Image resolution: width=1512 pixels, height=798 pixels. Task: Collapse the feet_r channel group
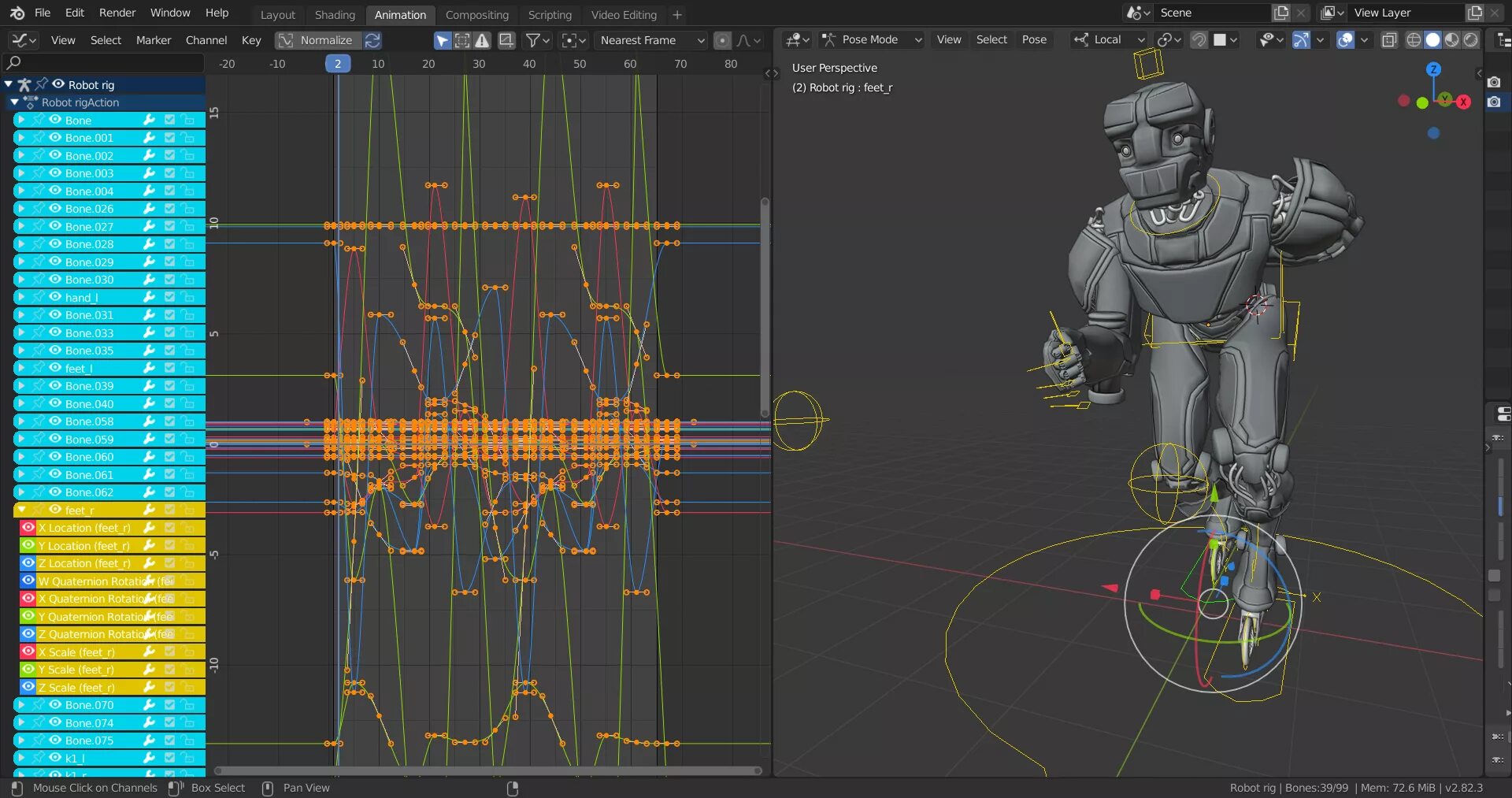[x=21, y=510]
